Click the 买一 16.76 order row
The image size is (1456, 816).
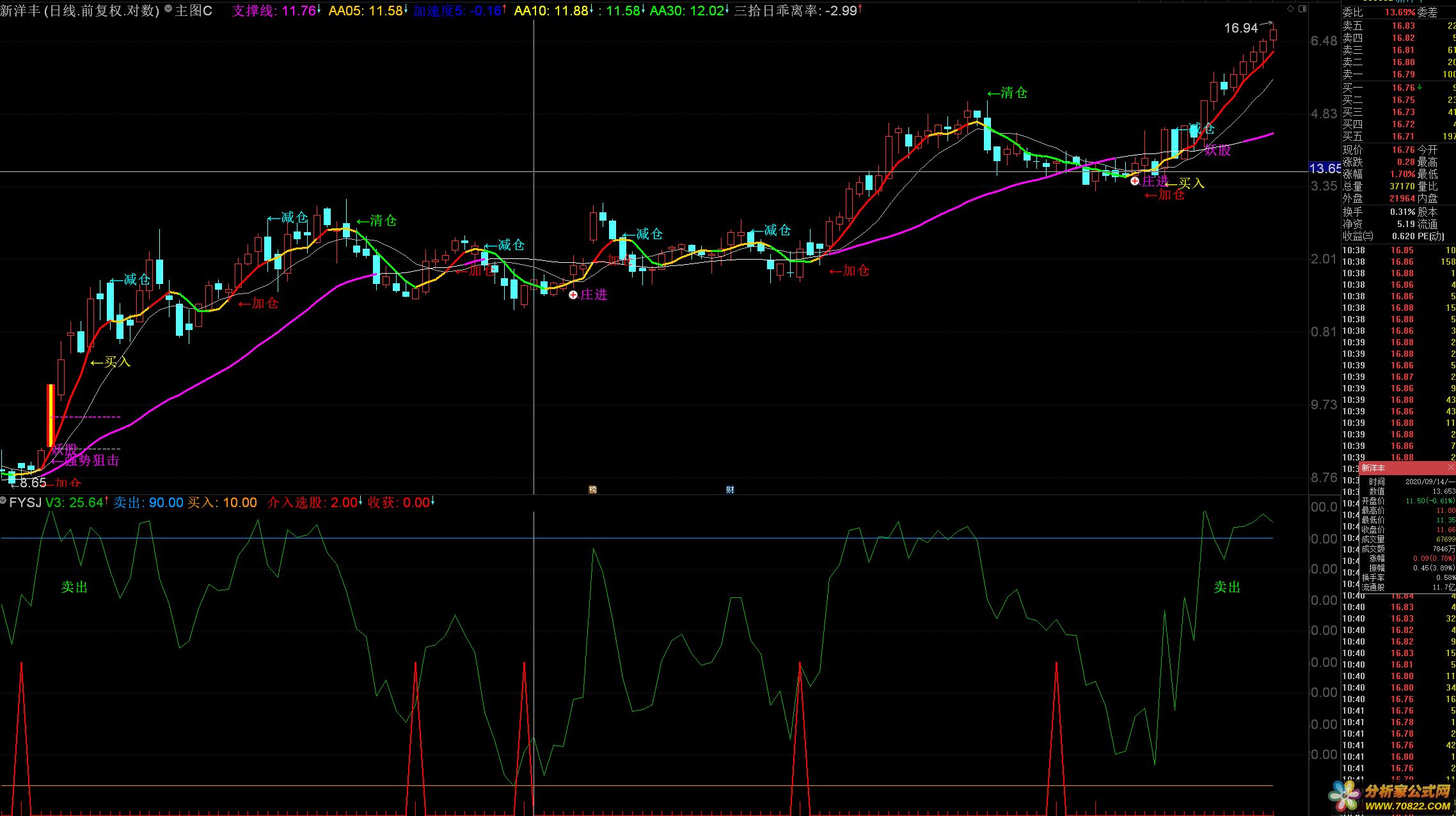point(1398,88)
